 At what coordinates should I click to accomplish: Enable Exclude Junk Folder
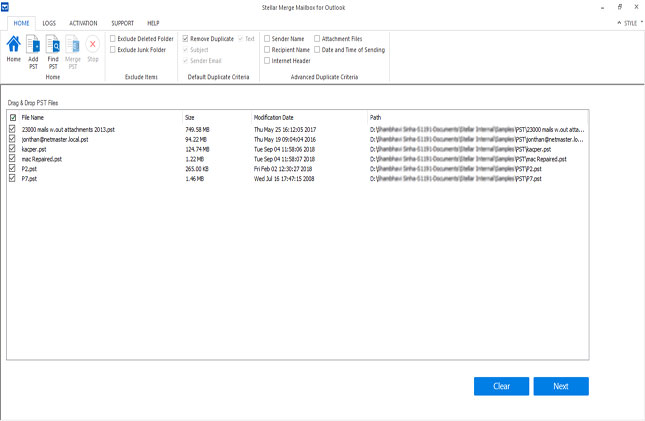tap(113, 50)
